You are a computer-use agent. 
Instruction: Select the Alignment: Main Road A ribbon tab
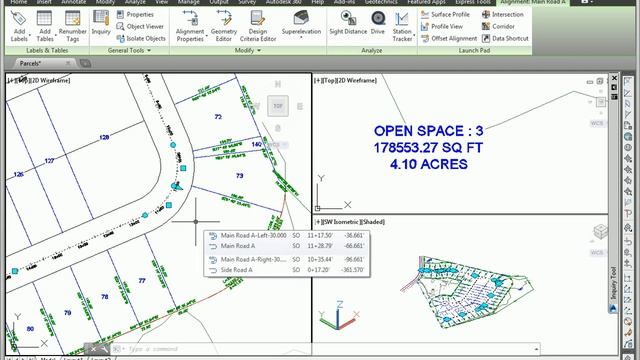click(532, 2)
